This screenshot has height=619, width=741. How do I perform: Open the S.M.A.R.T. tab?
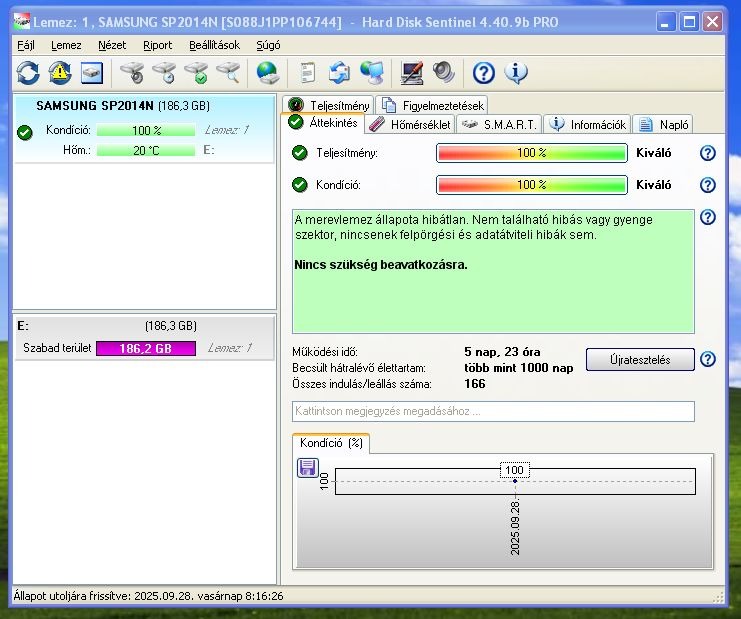point(499,124)
